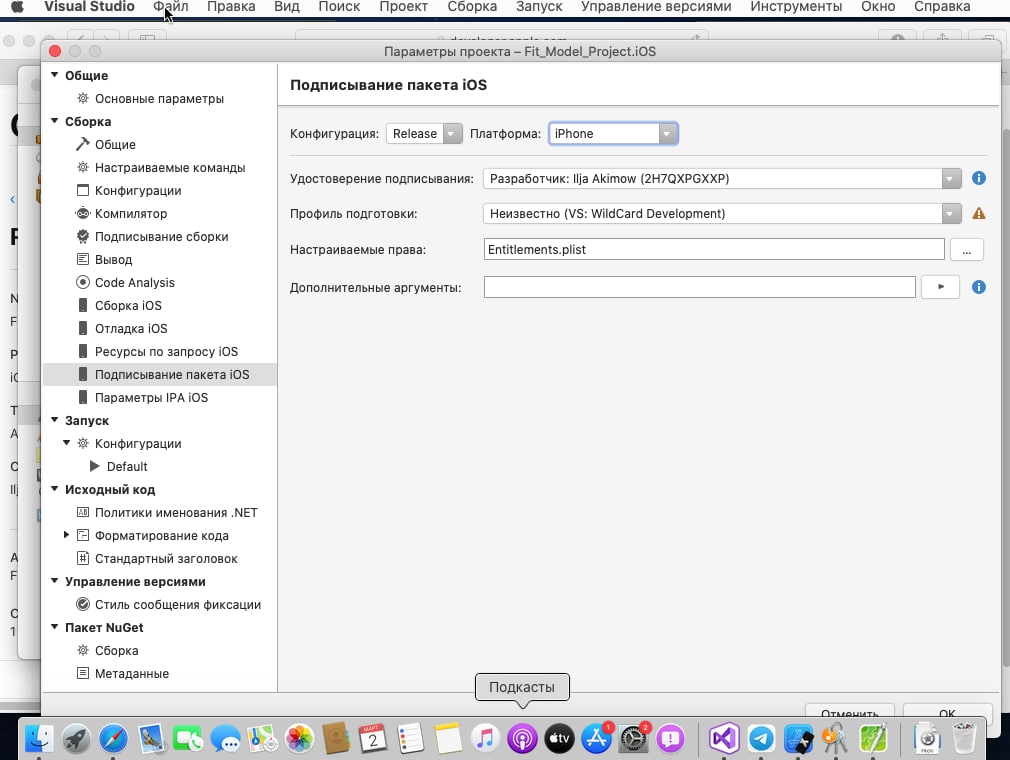Open Photos app in the Dock
1010x760 pixels.
(299, 738)
